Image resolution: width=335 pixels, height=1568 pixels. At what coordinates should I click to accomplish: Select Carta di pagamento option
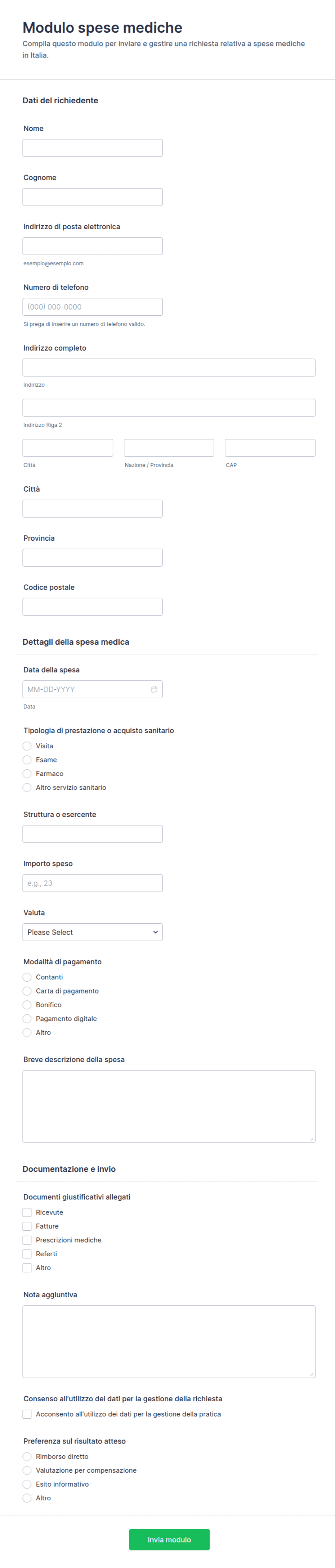27,991
